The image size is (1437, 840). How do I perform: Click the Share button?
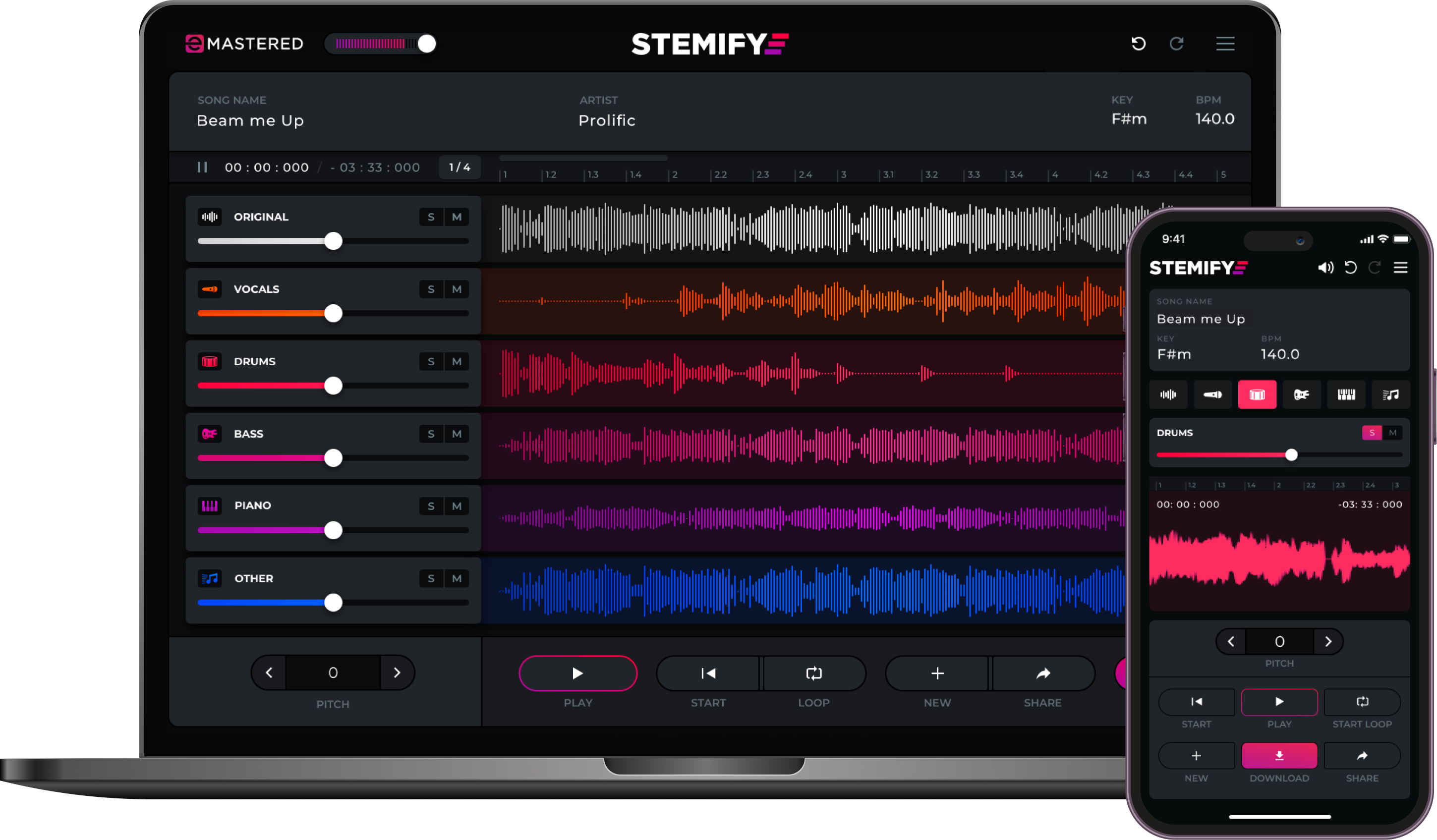[1043, 673]
